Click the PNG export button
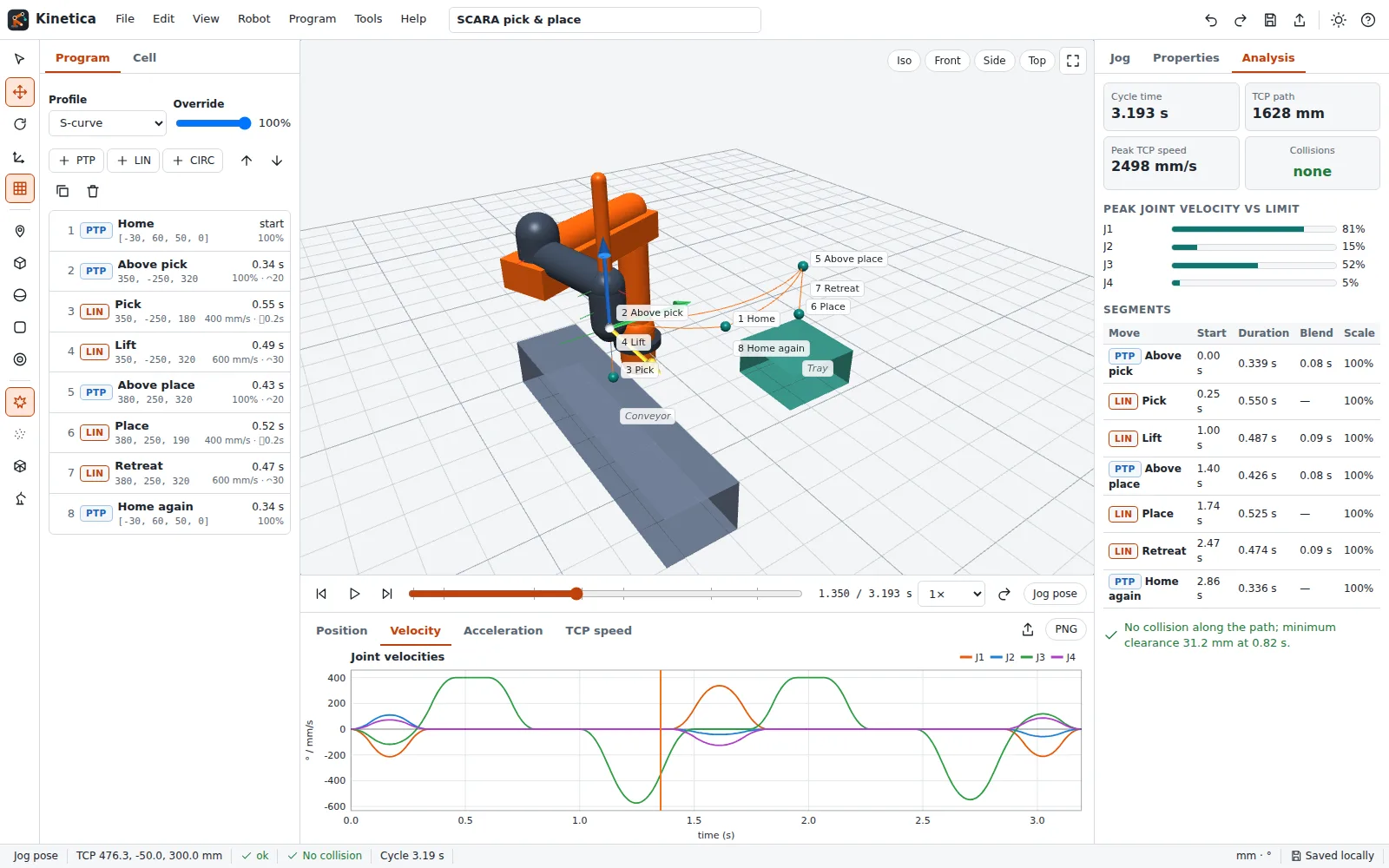The width and height of the screenshot is (1389, 868). [x=1066, y=629]
